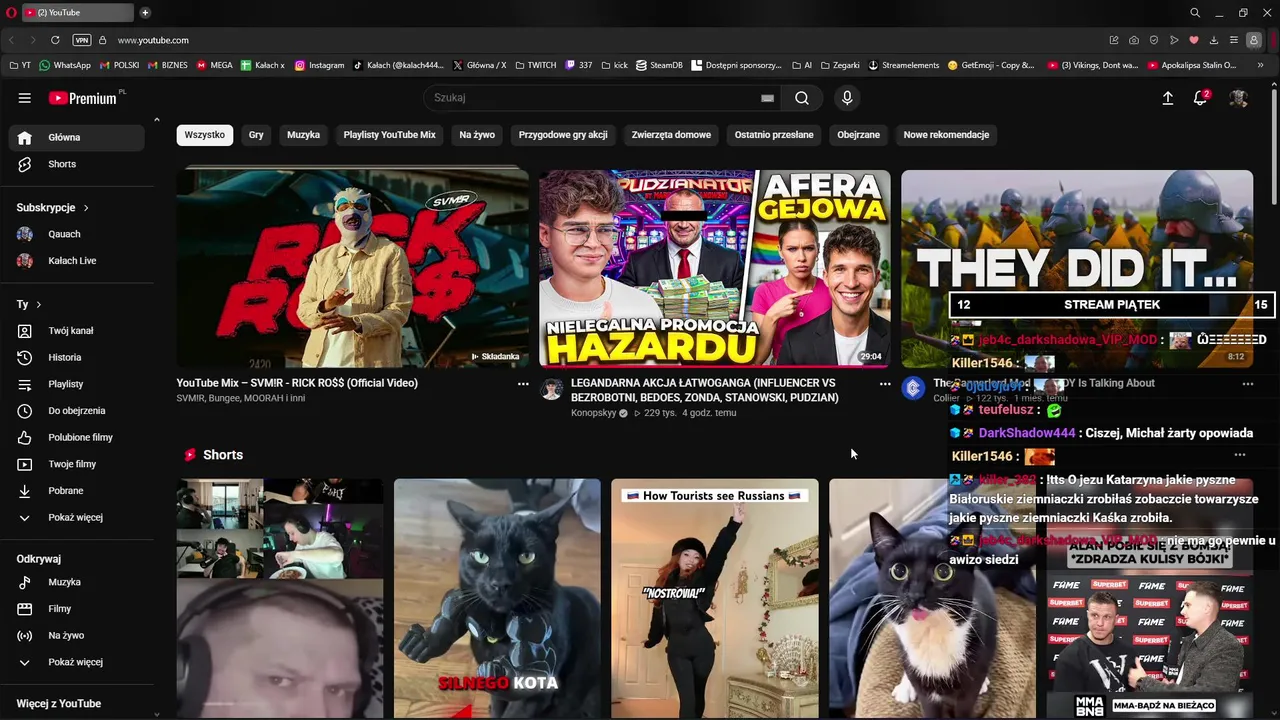The image size is (1280, 720).
Task: Open Filmy under Odkrywaj
Action: (76, 609)
